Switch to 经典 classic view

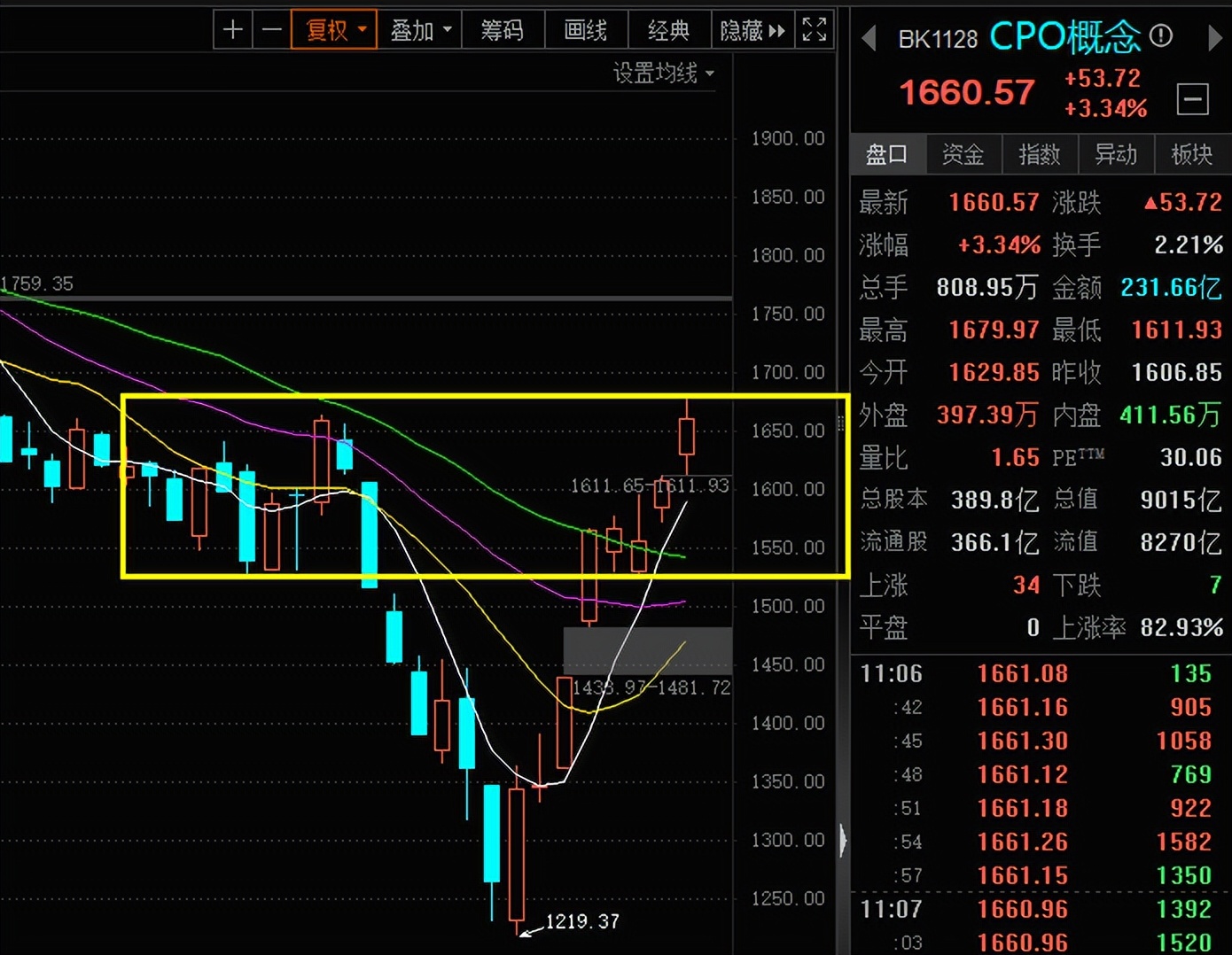click(x=668, y=30)
